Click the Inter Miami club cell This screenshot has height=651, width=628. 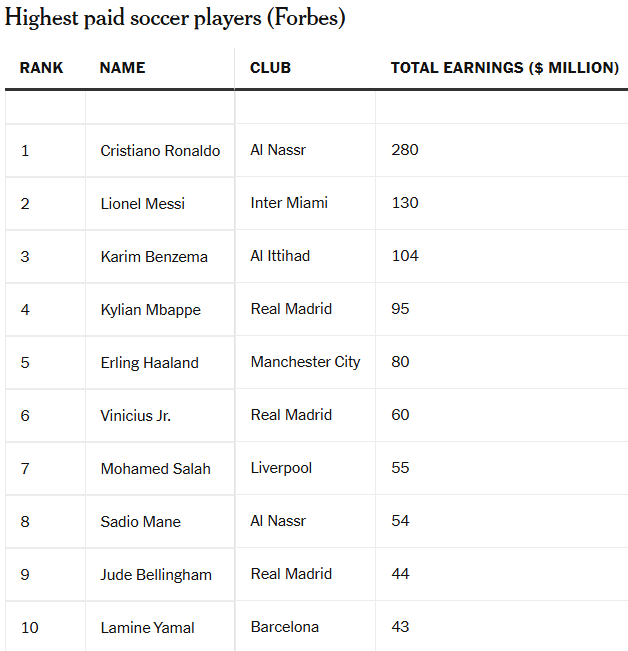point(289,203)
